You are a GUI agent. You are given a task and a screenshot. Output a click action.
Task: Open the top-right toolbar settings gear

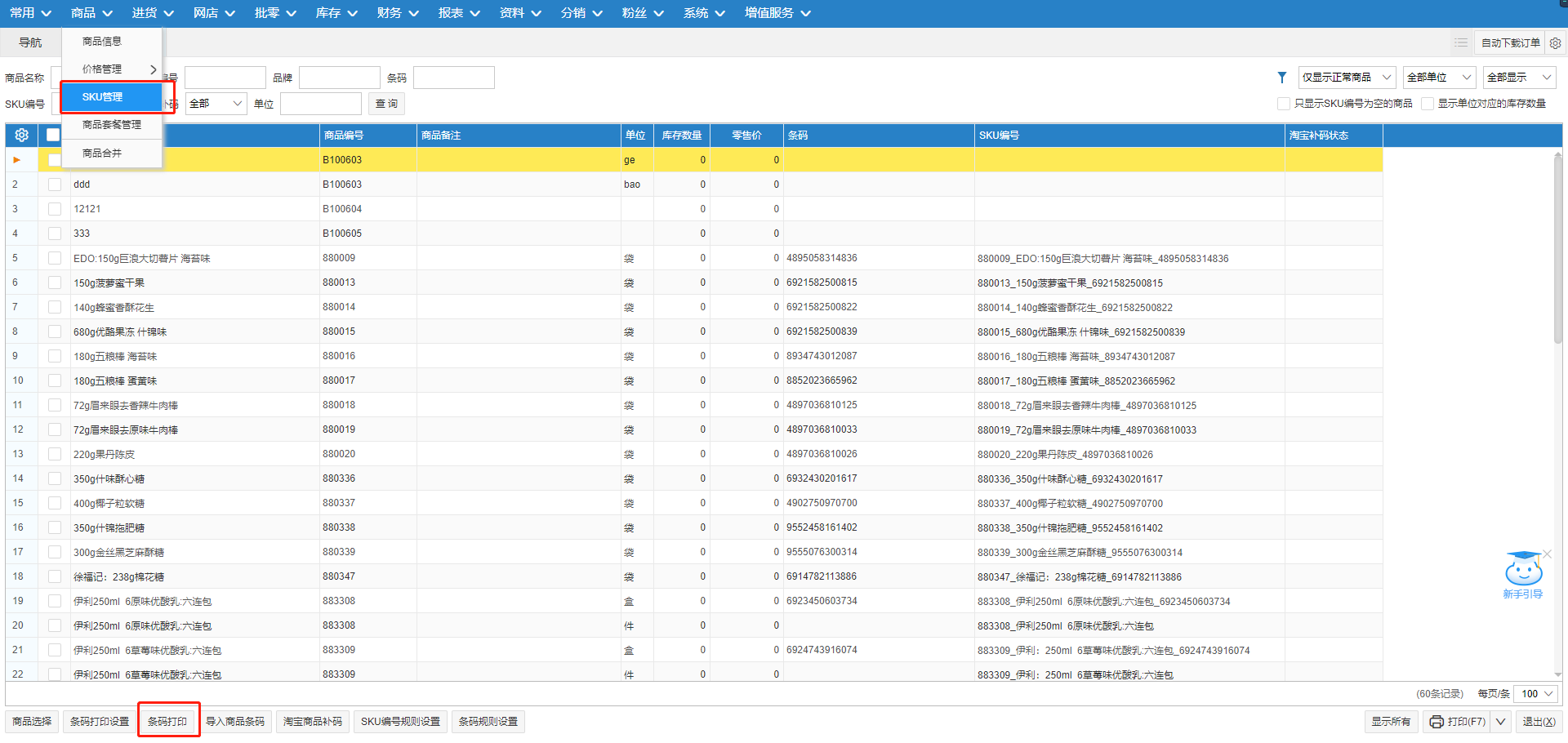click(x=1555, y=43)
